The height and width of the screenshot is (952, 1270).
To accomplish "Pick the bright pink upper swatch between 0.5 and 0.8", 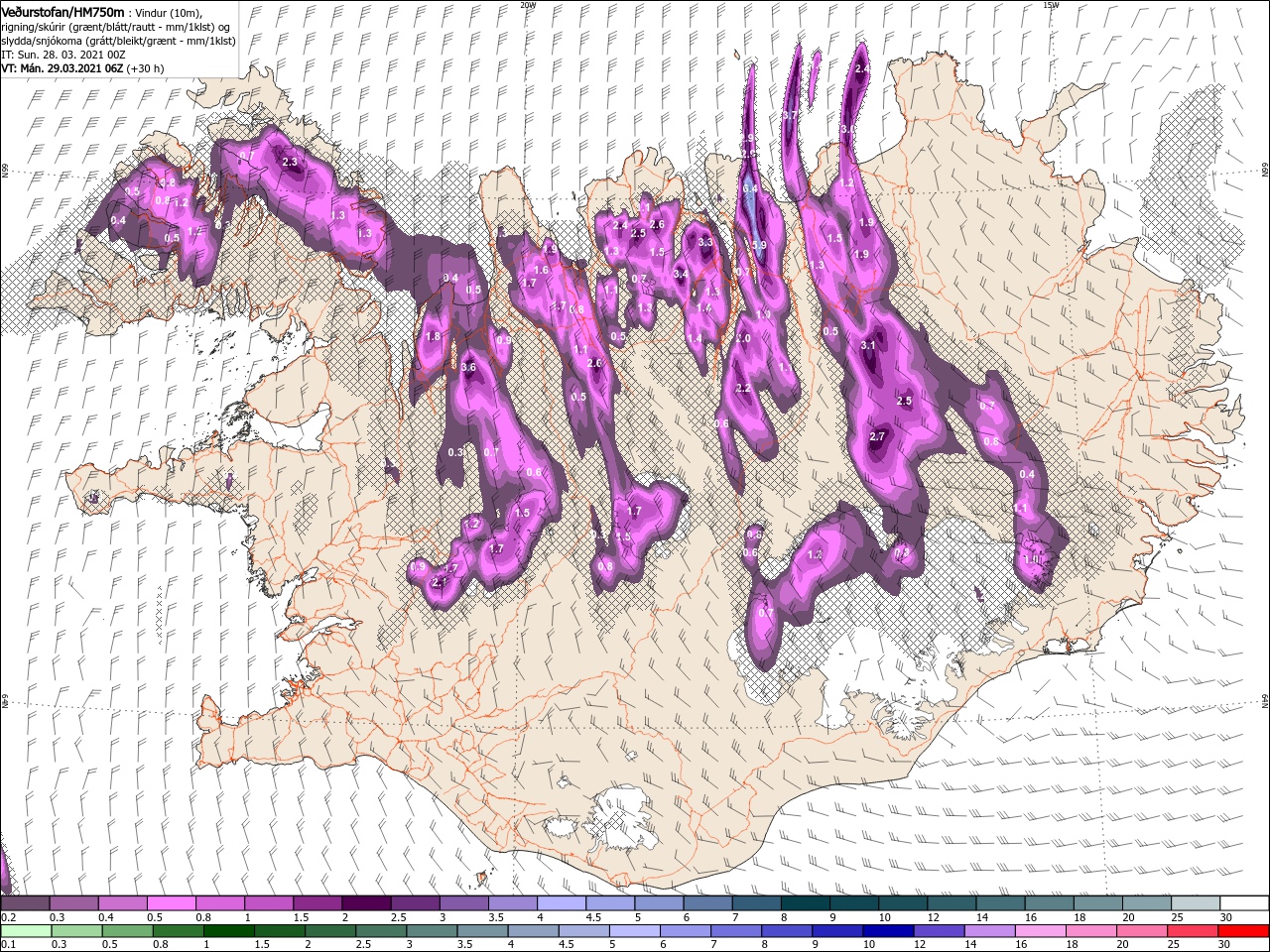I will [x=171, y=903].
